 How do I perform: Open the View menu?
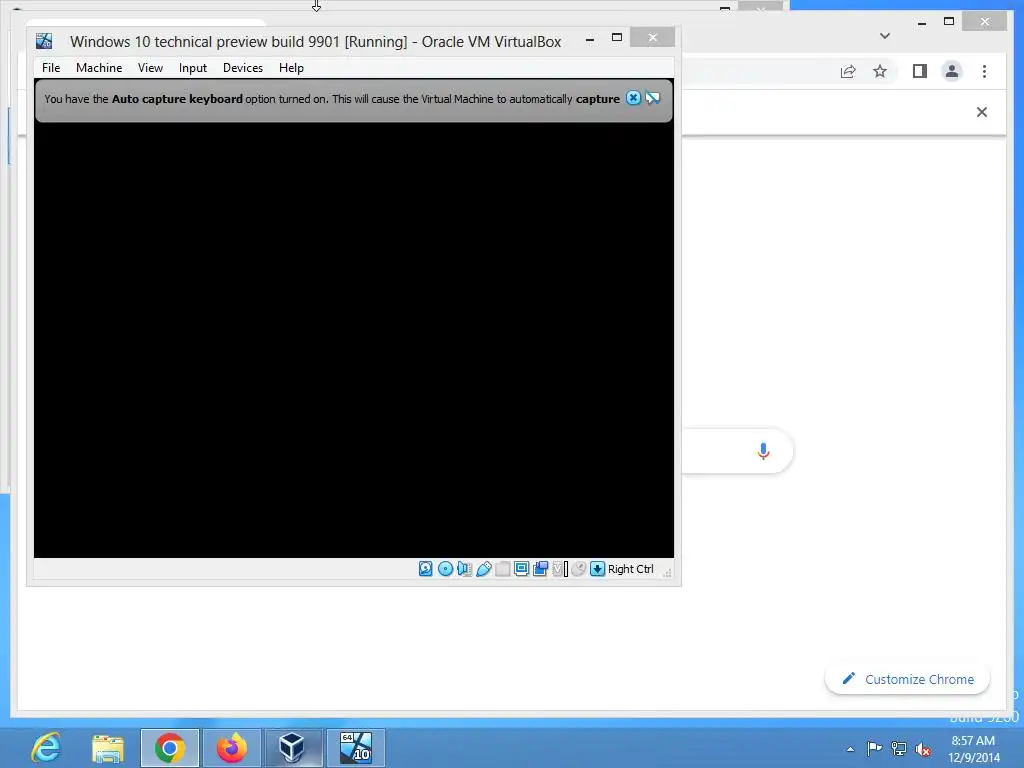pos(150,68)
